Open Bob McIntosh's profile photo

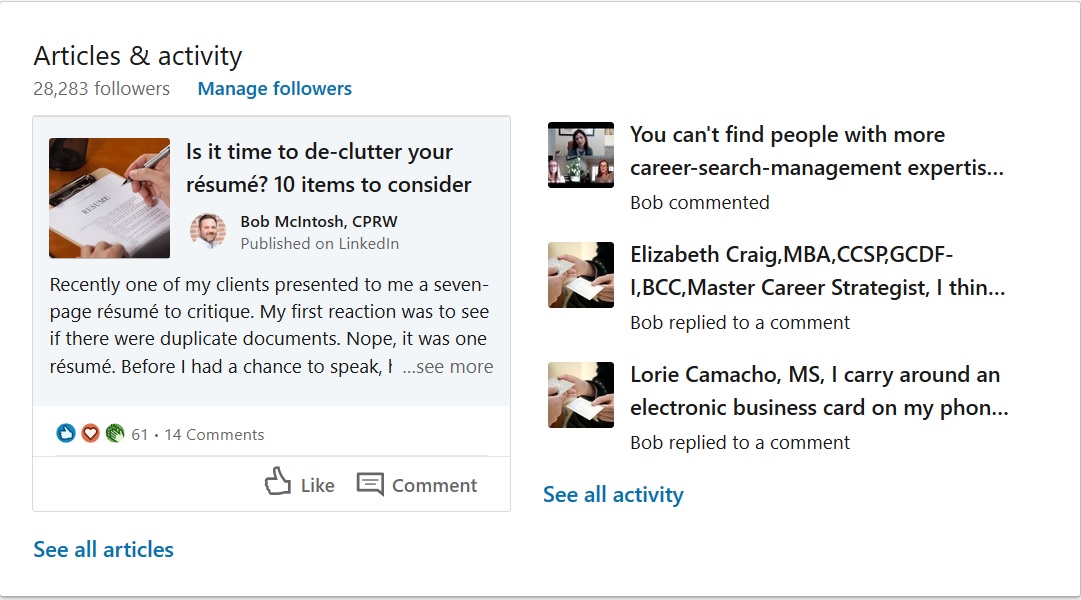pos(210,229)
